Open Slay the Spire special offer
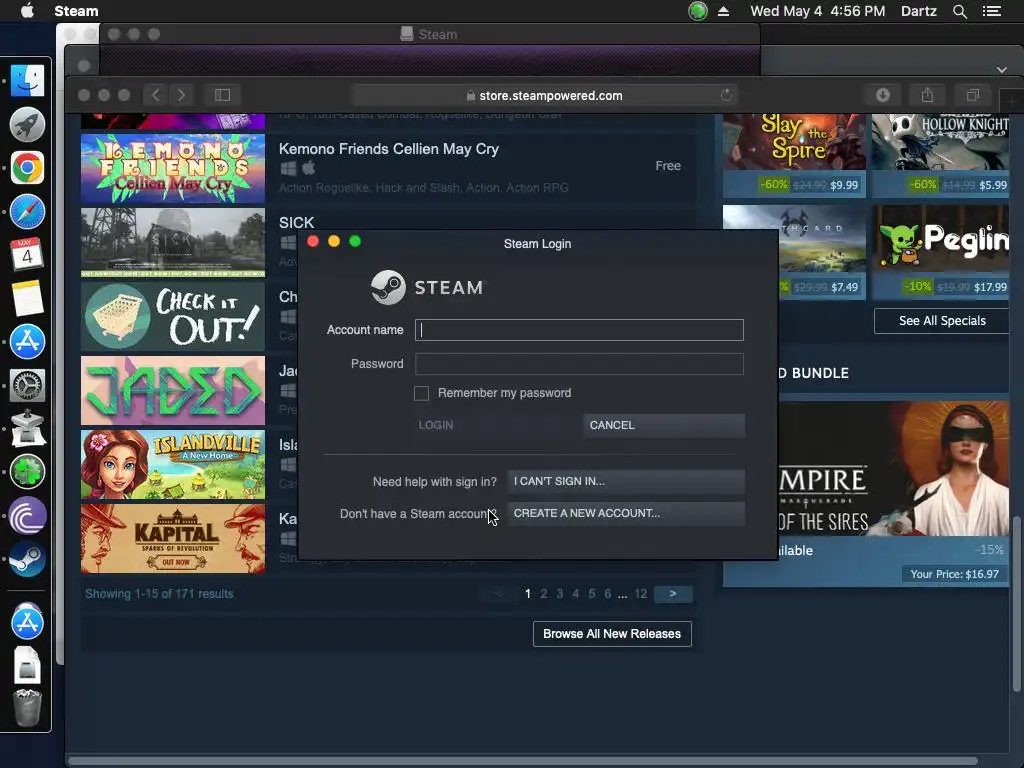This screenshot has width=1024, height=768. 794,155
